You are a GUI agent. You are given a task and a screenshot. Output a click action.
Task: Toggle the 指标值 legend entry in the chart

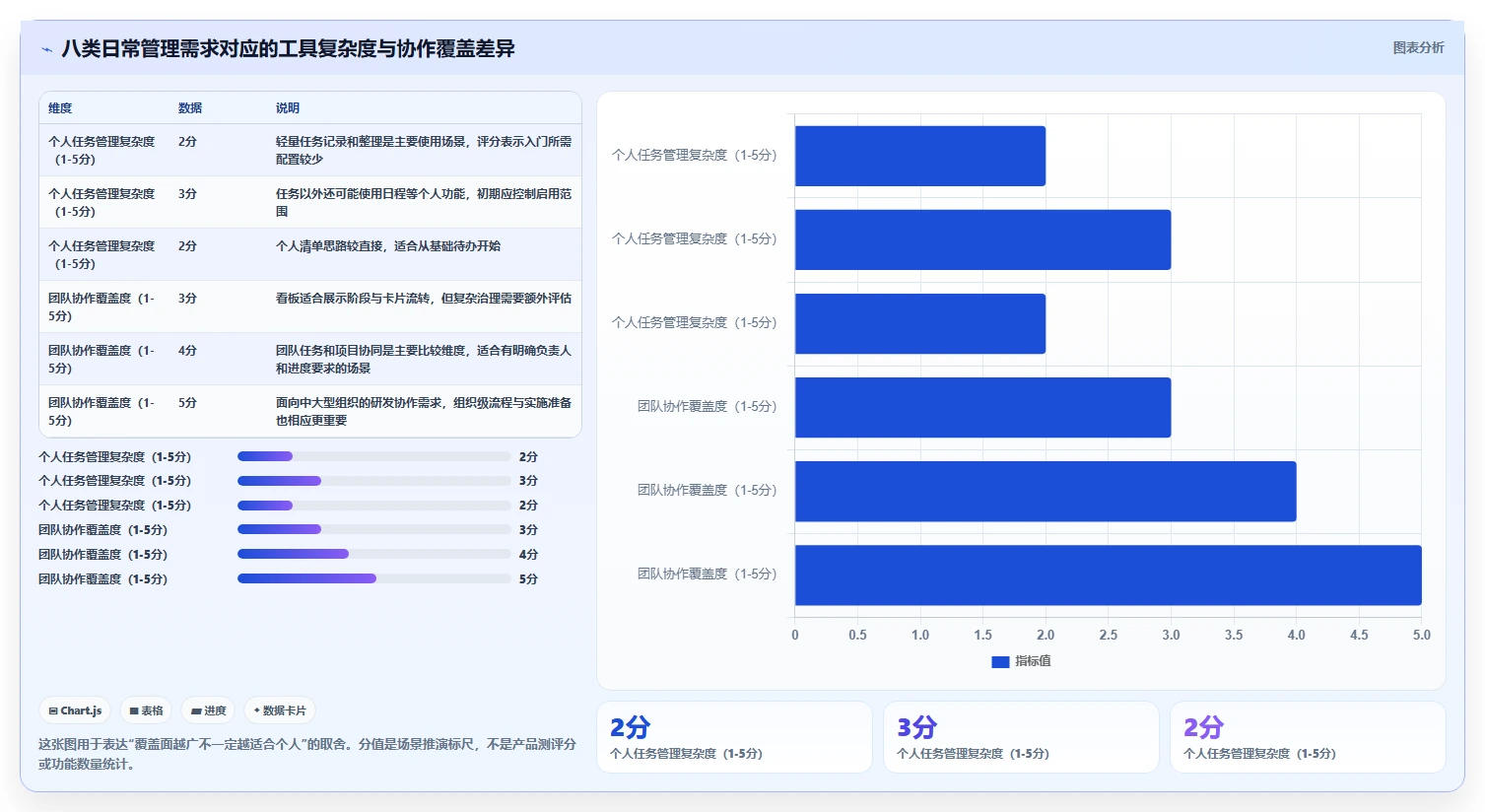(1021, 661)
